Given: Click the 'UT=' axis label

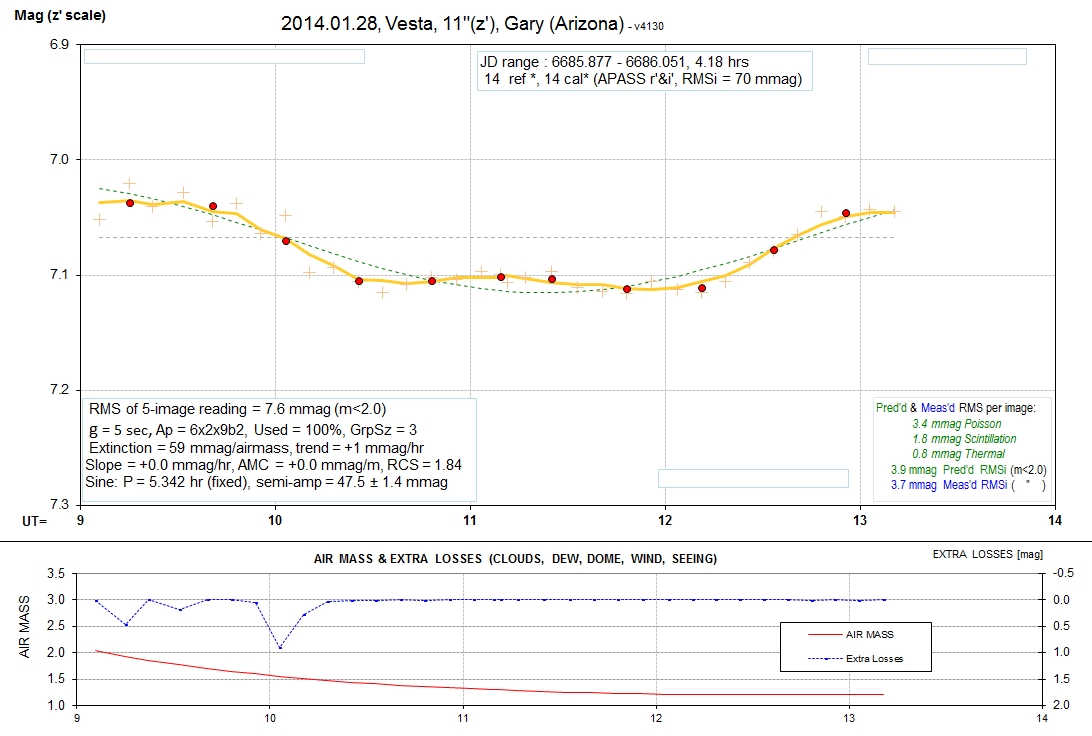Looking at the screenshot, I should click(x=35, y=521).
